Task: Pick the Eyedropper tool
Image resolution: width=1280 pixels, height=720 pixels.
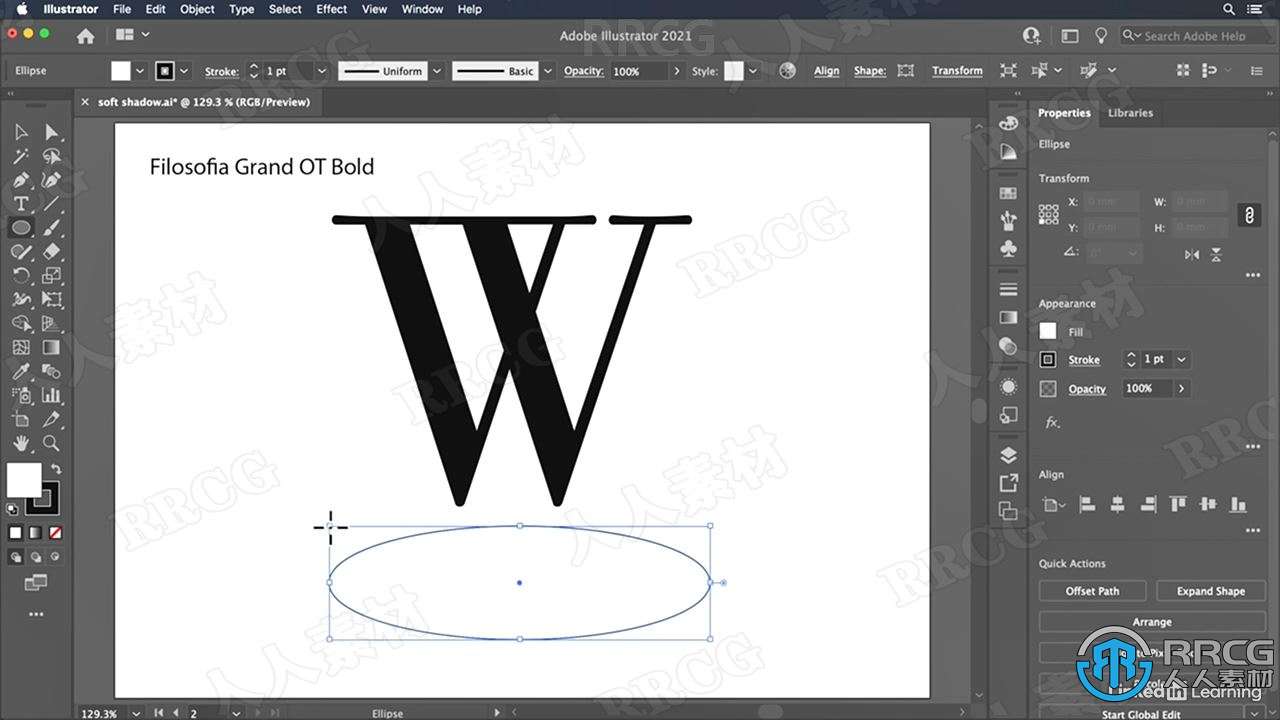Action: pos(21,371)
